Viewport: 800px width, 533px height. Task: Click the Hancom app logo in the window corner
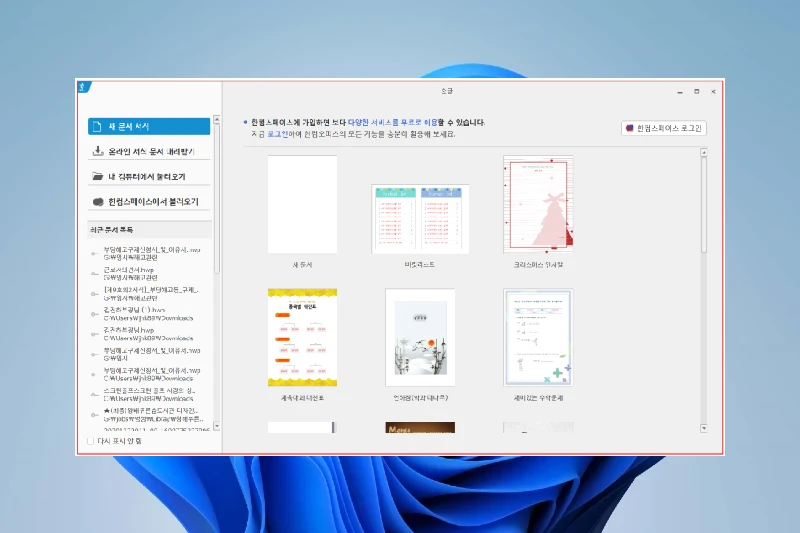click(x=83, y=87)
